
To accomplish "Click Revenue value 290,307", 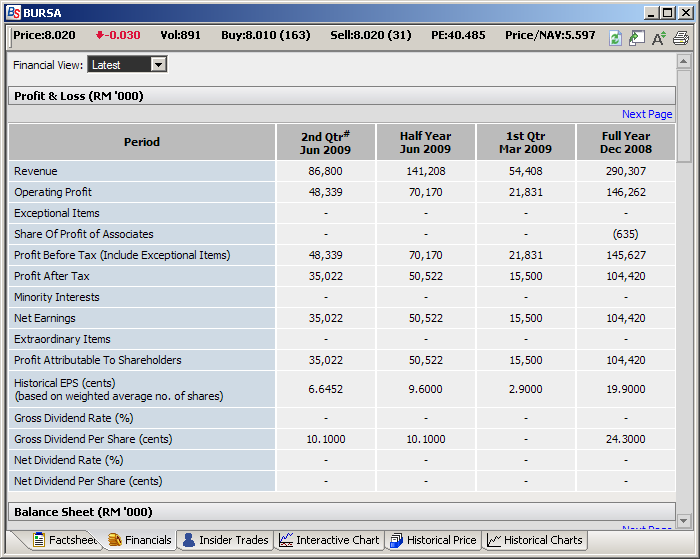I will pos(626,171).
